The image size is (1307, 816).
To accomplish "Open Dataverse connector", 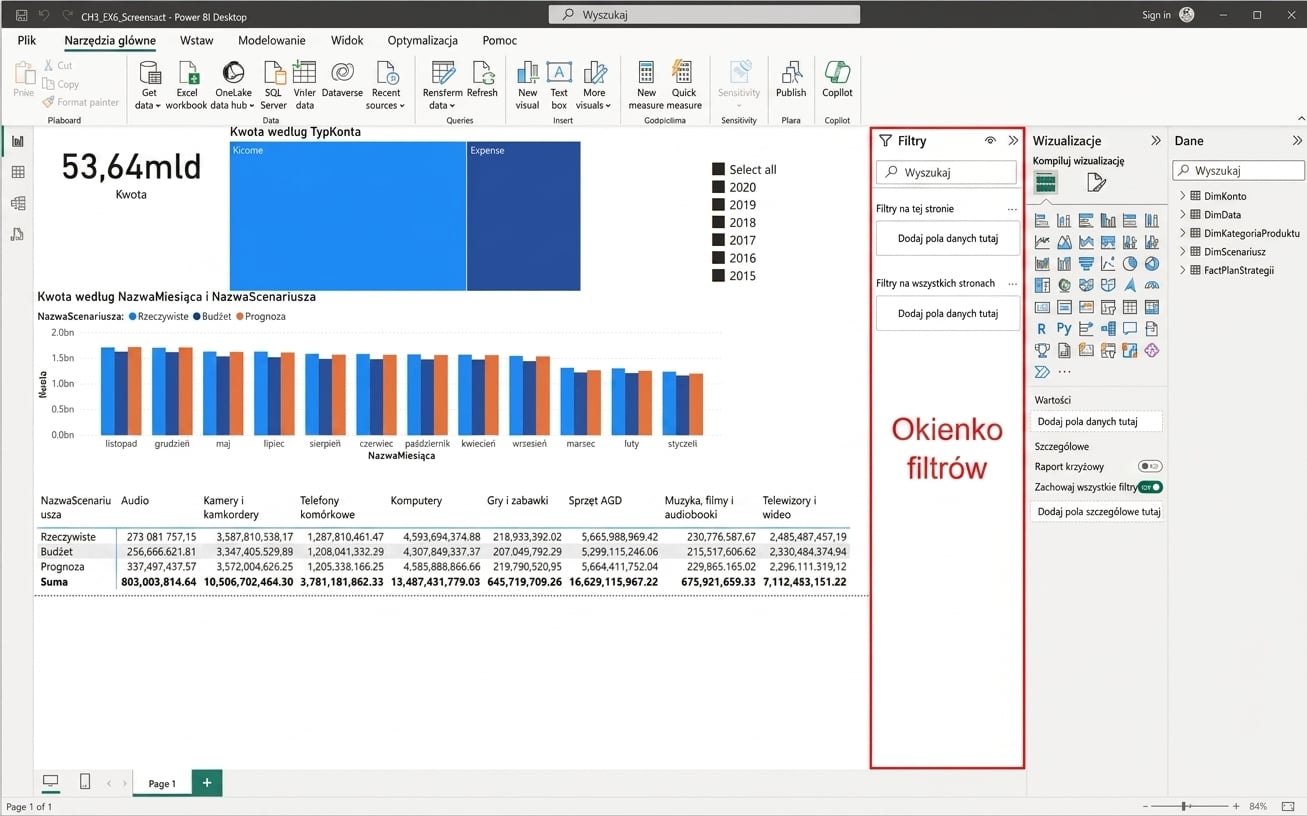I will tap(342, 80).
